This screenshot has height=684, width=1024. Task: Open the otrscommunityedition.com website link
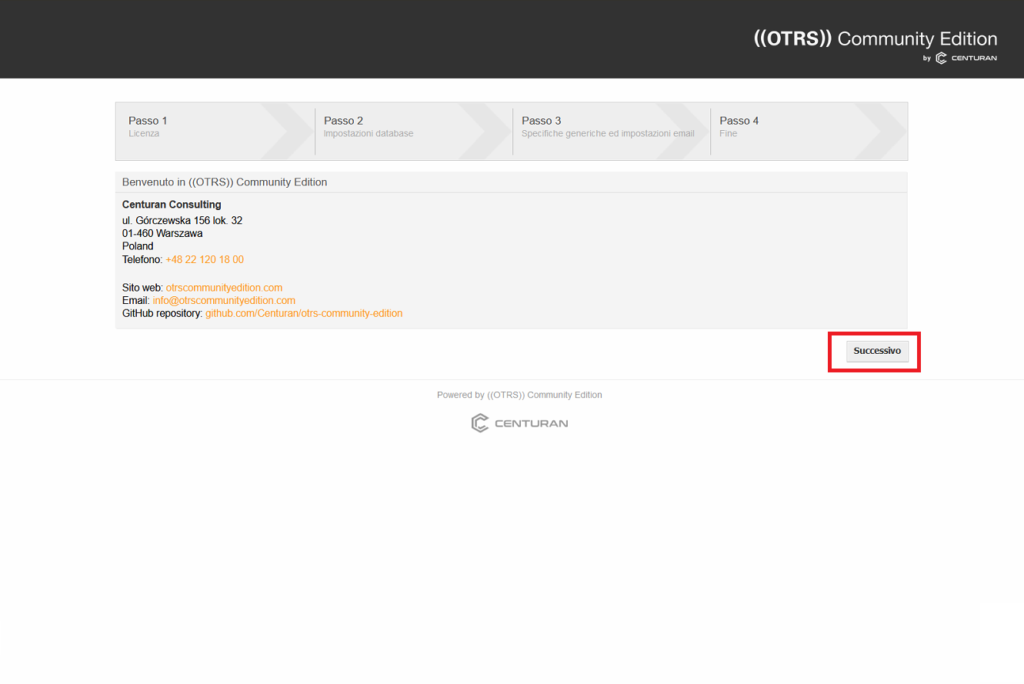point(224,287)
